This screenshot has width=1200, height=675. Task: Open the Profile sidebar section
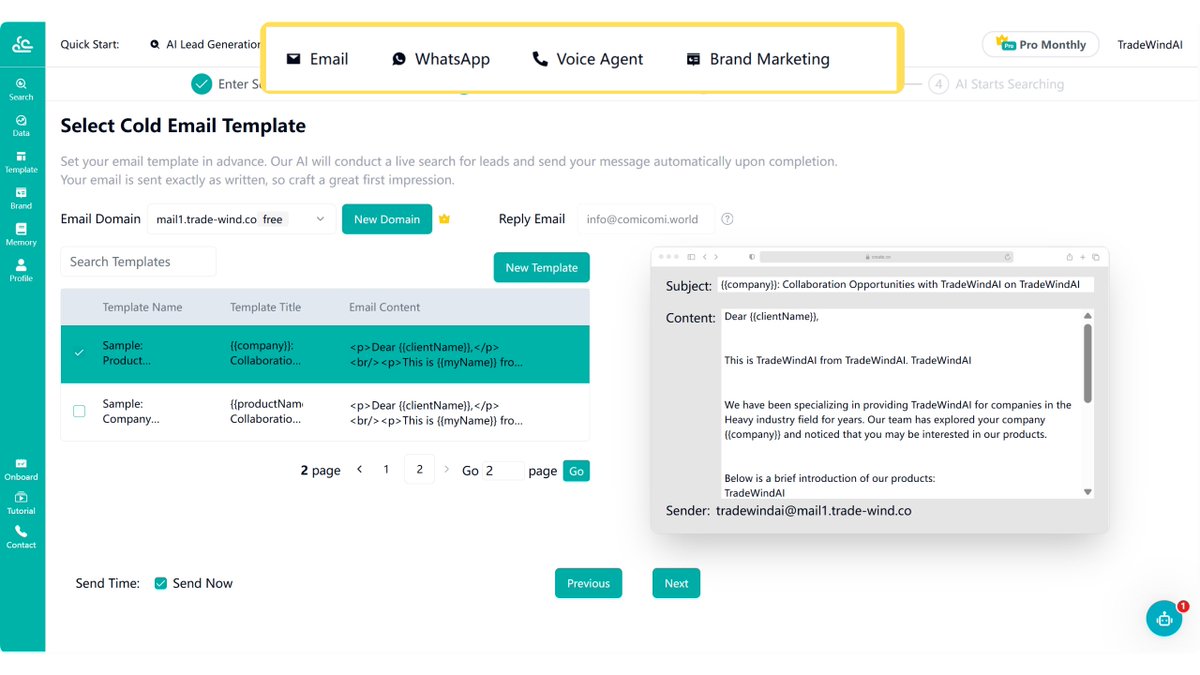[21, 270]
